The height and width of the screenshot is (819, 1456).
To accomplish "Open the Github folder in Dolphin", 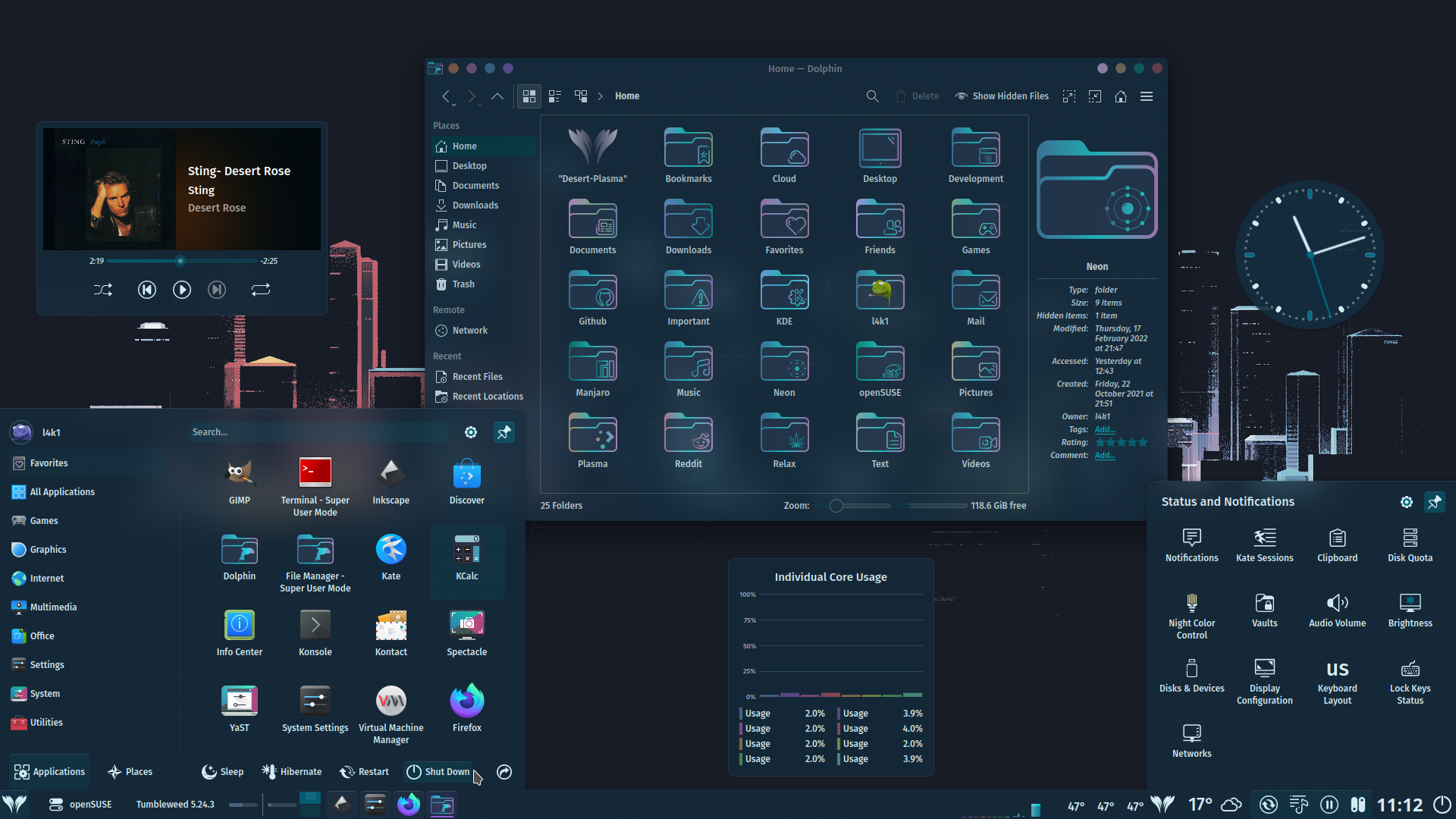I will 592,298.
